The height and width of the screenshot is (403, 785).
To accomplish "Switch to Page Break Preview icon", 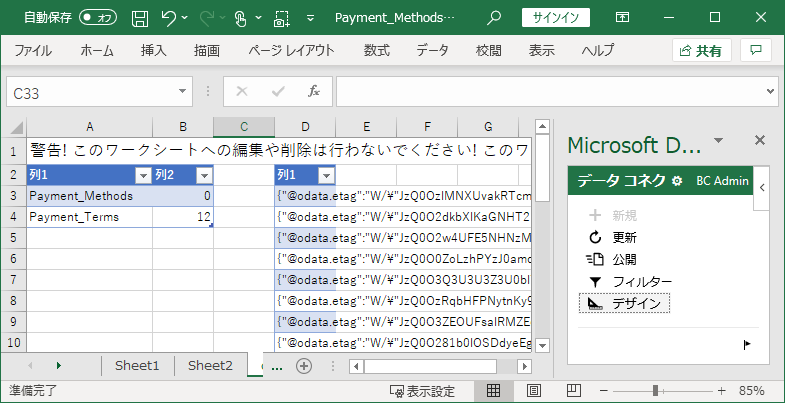I will click(x=574, y=390).
